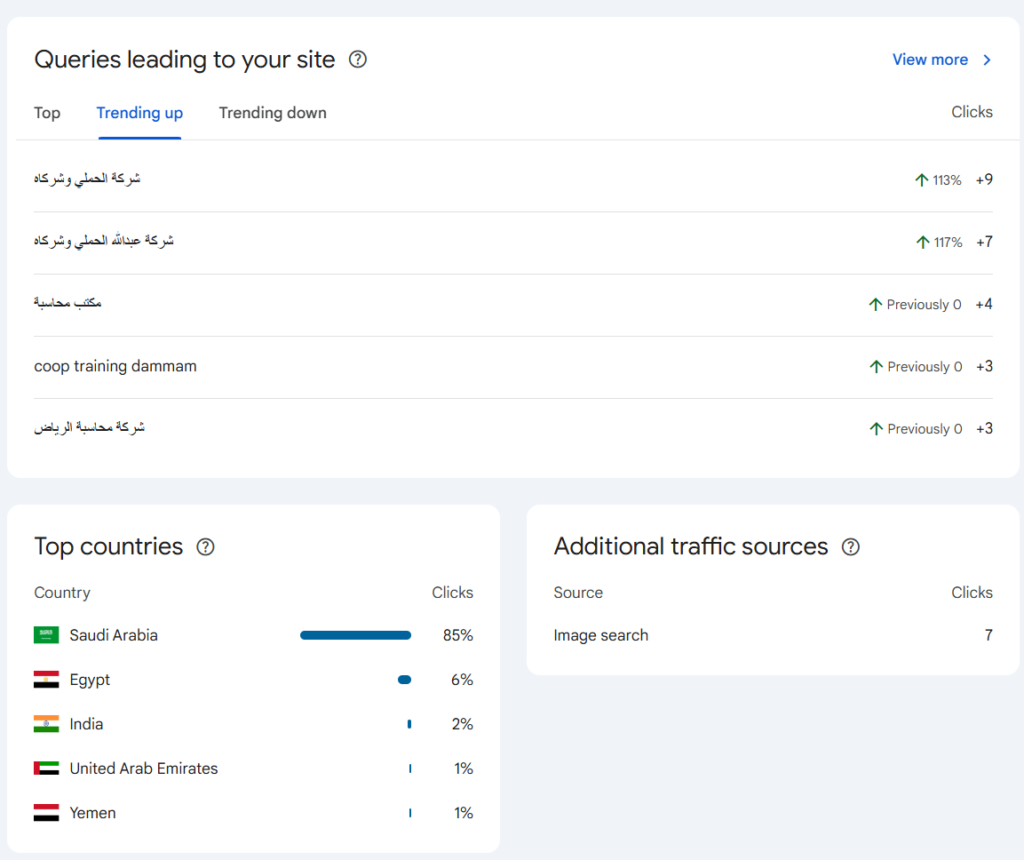Click the query coop training dammam
This screenshot has width=1024, height=860.
click(x=115, y=366)
